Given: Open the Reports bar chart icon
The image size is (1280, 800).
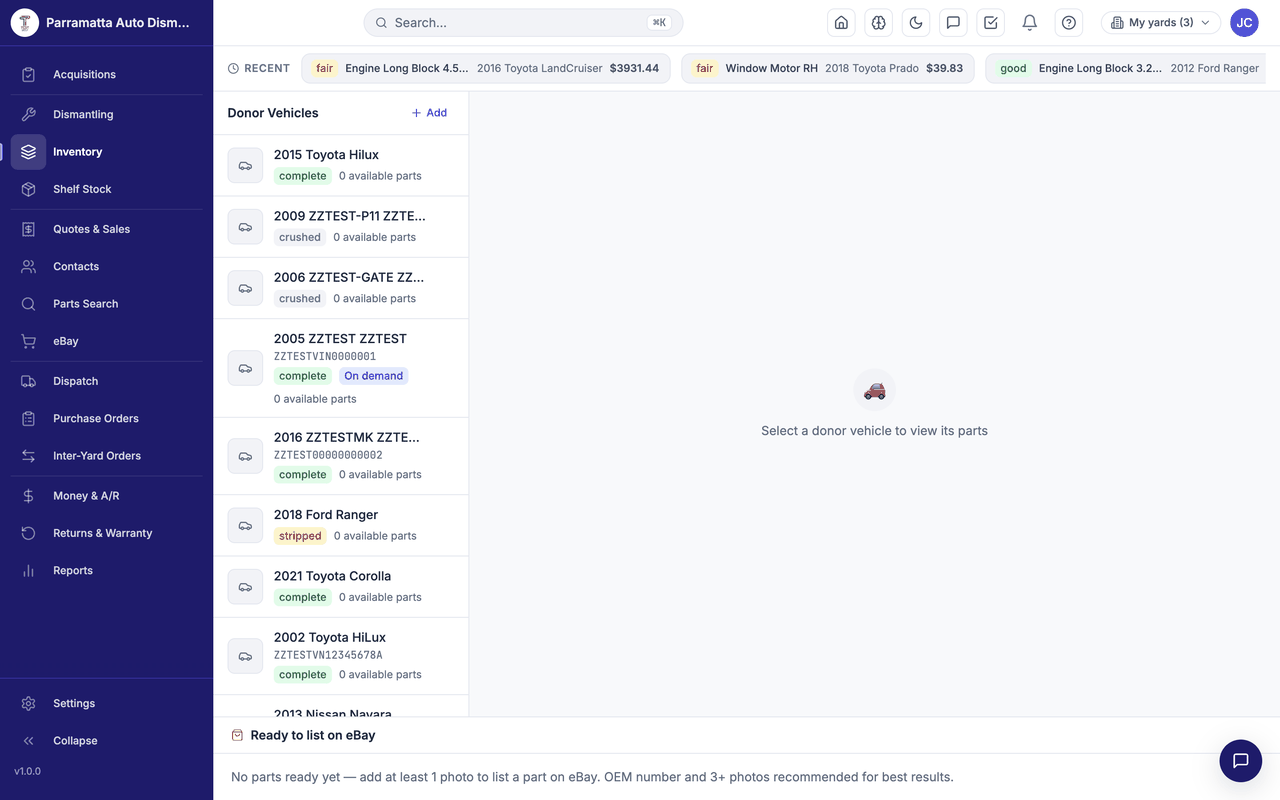Looking at the screenshot, I should (x=28, y=571).
